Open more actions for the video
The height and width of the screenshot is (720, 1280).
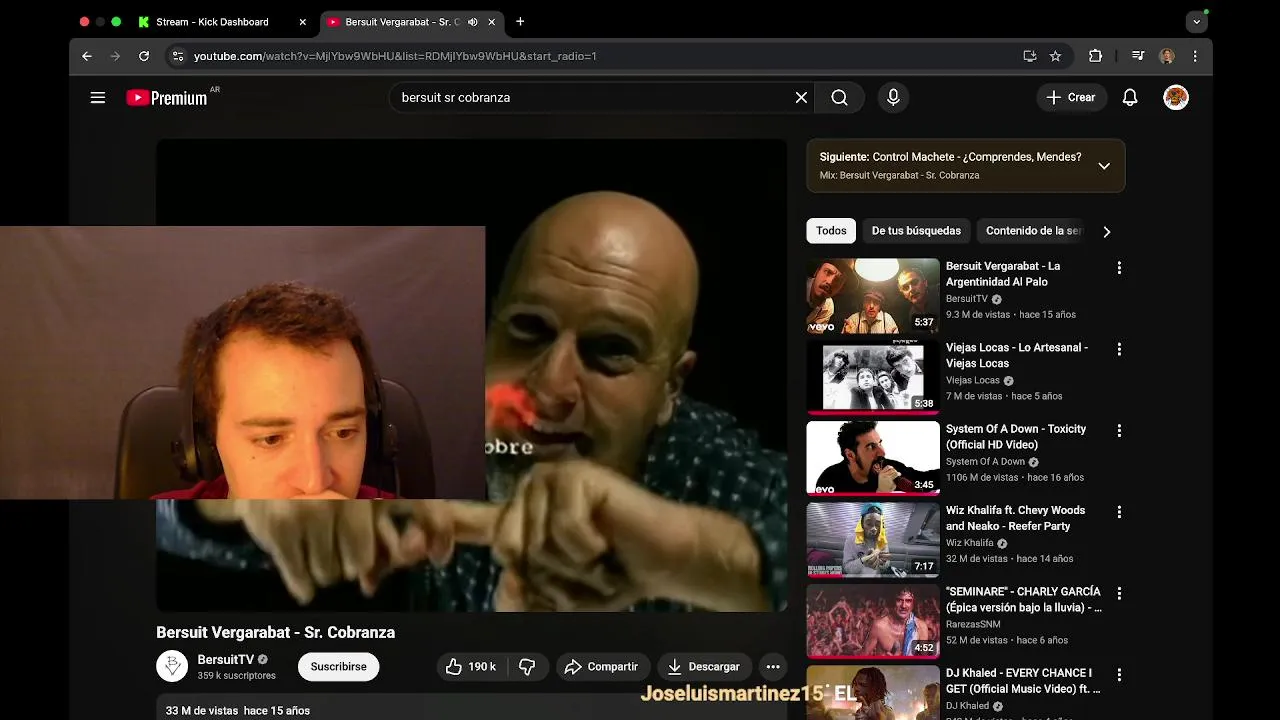tap(773, 667)
